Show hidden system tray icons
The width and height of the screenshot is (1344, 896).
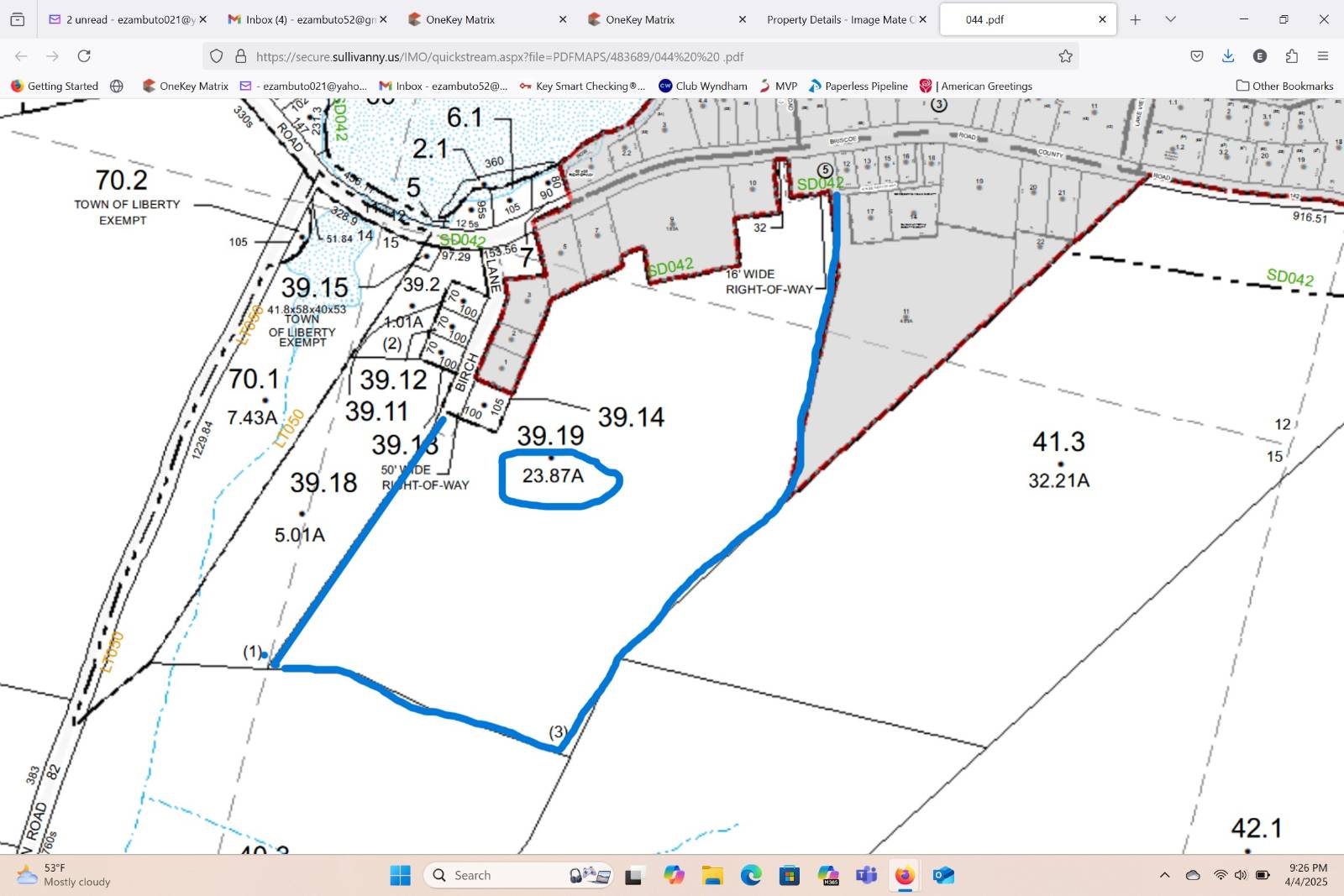(1164, 875)
